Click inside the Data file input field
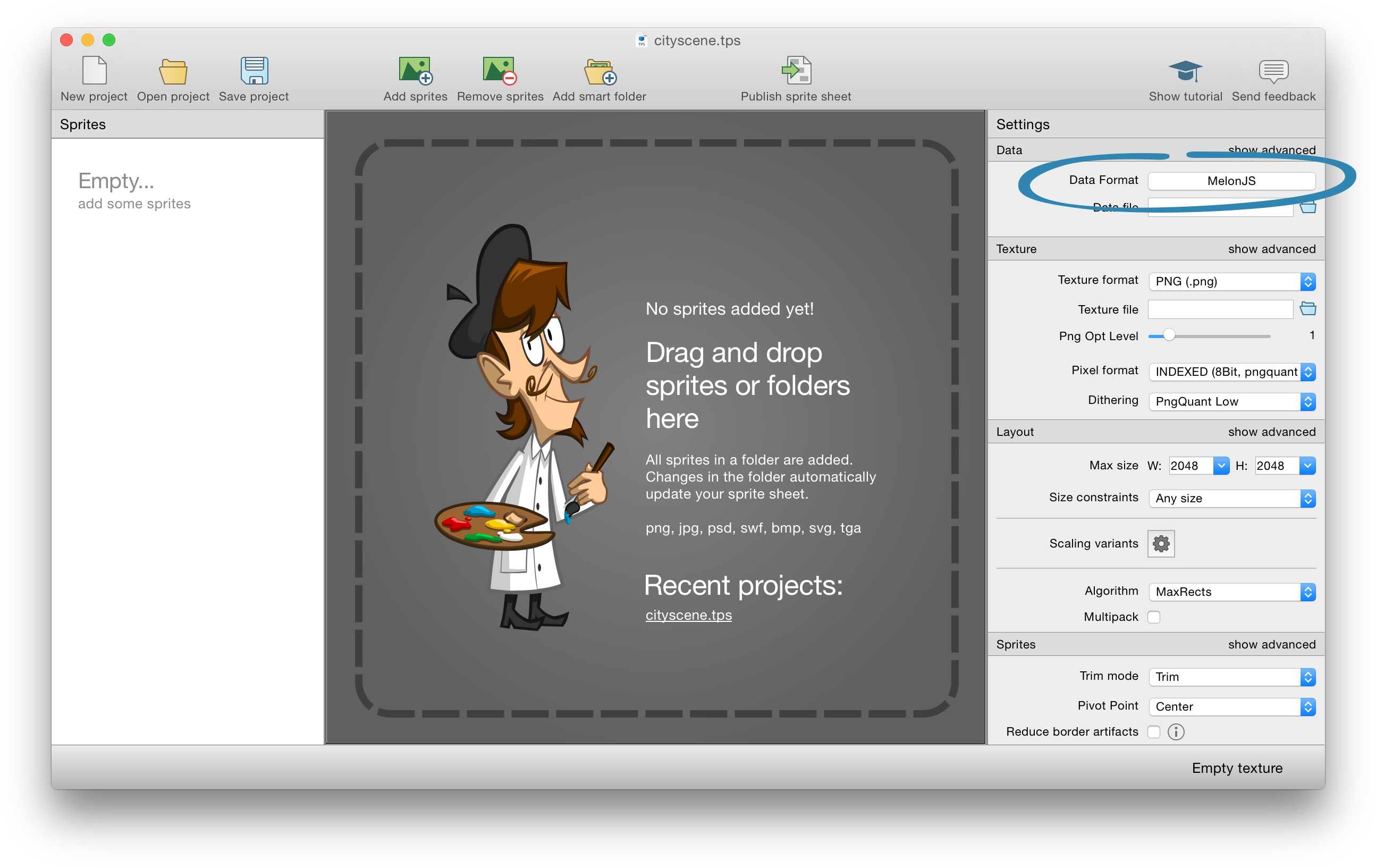This screenshot has height=868, width=1376. [x=1220, y=207]
